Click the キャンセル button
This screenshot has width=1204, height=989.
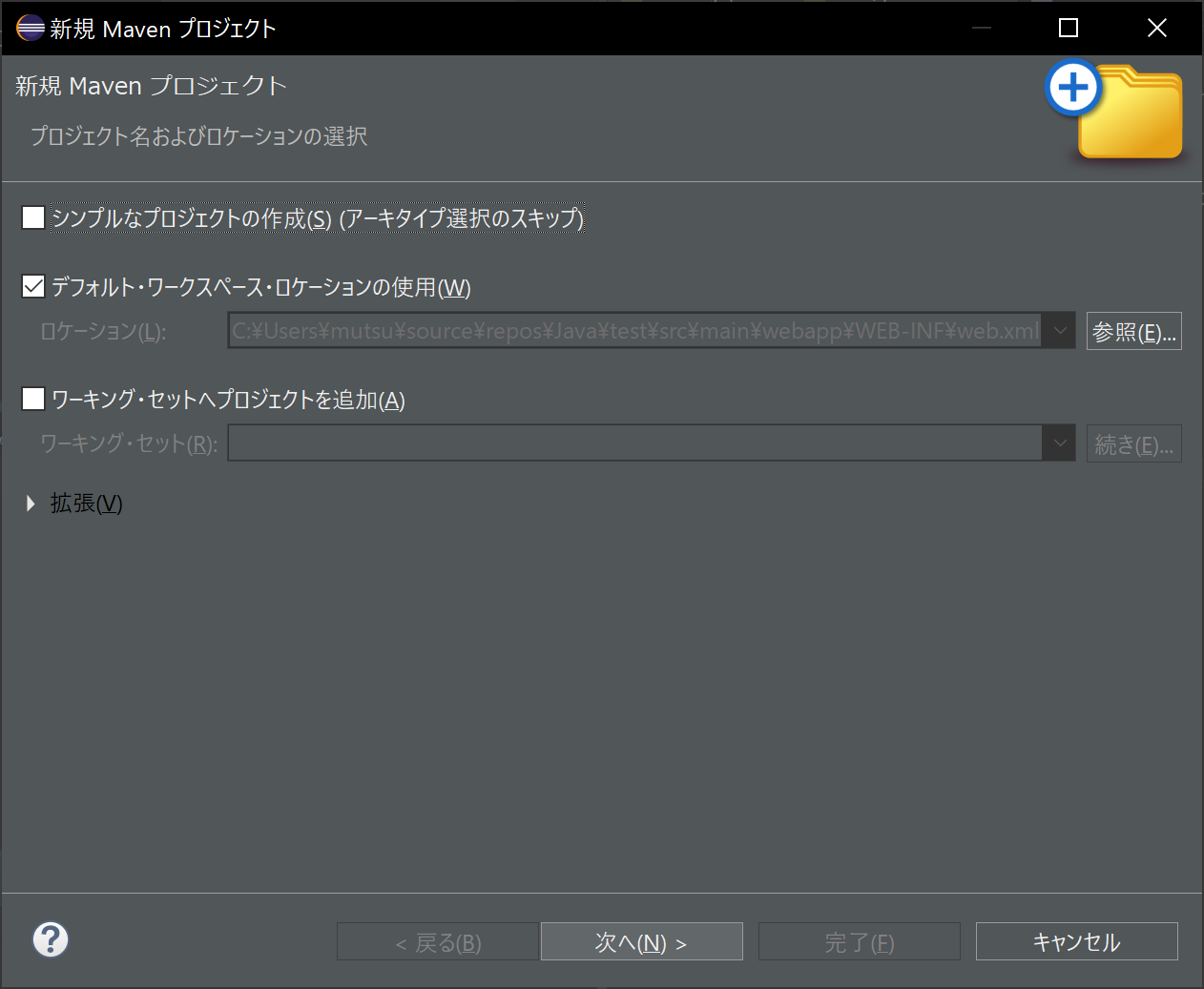point(1077,941)
